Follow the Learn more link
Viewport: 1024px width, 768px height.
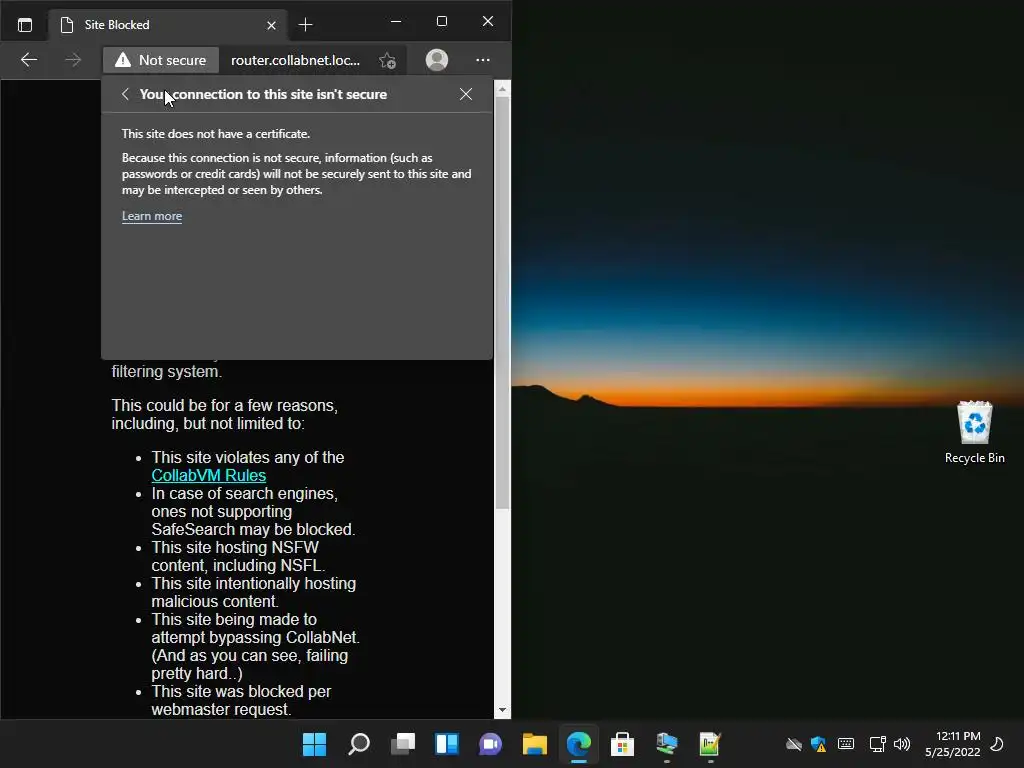tap(152, 216)
